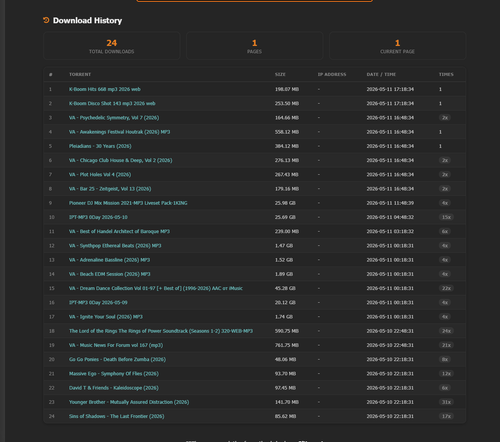This screenshot has width=500, height=442.
Task: Click the 17x badge on Sins of Shadows row
Action: [446, 416]
